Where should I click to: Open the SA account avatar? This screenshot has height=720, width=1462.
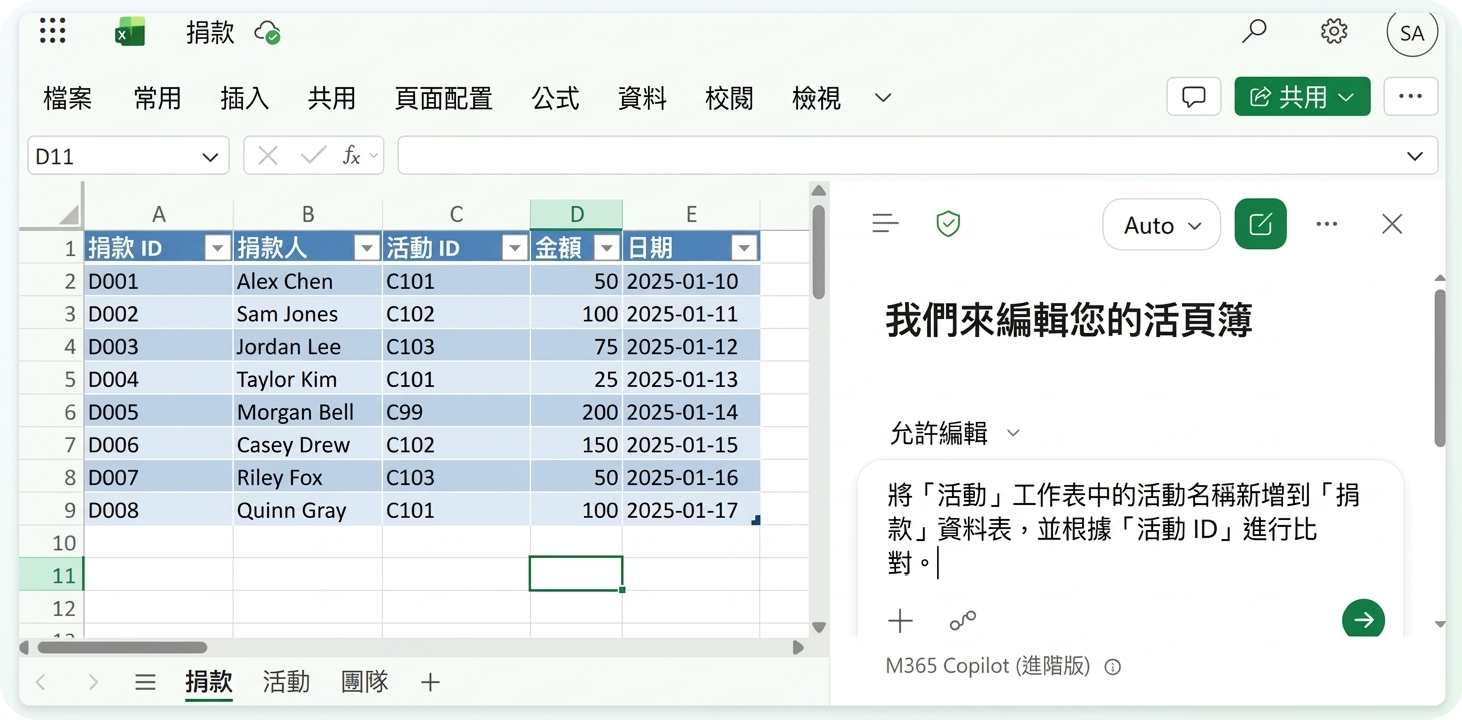pos(1412,33)
